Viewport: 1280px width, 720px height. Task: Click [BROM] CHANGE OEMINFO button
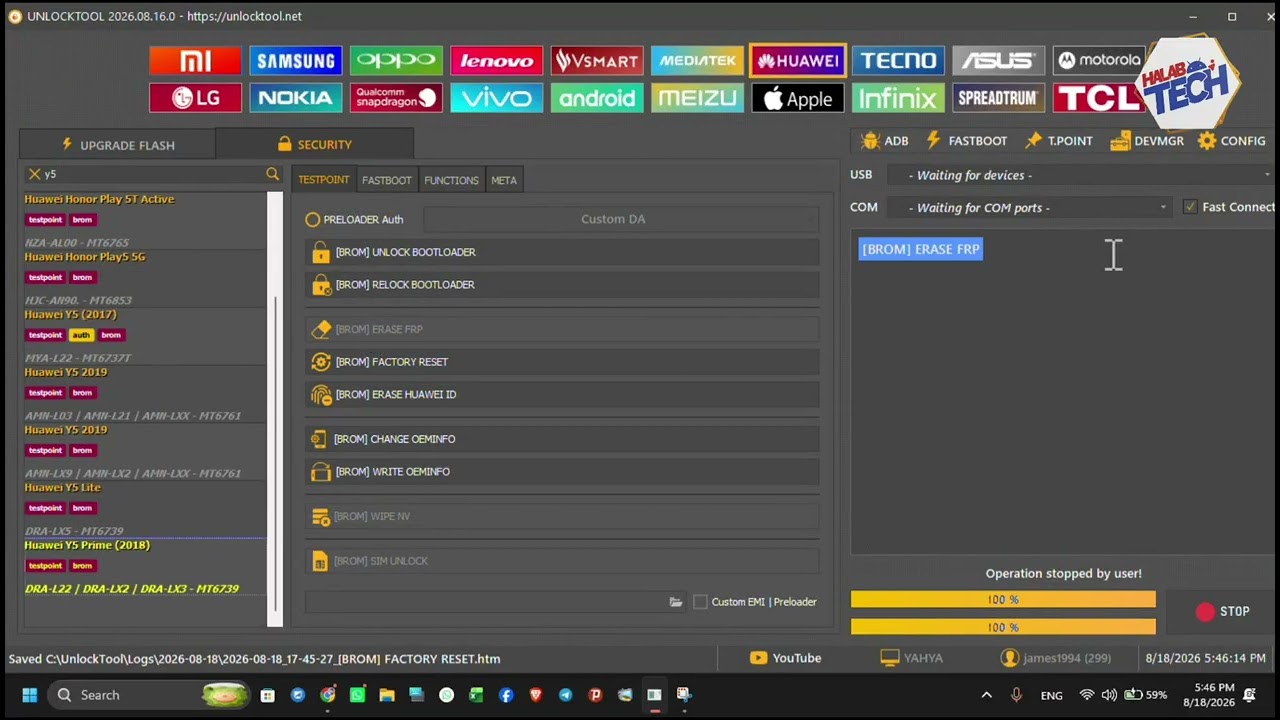(x=562, y=439)
